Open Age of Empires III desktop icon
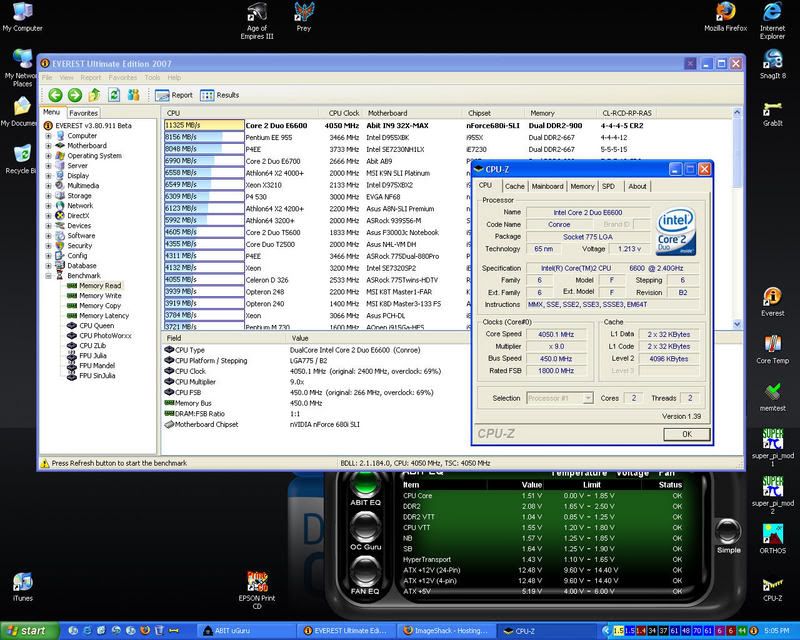Image resolution: width=800 pixels, height=640 pixels. pyautogui.click(x=257, y=21)
